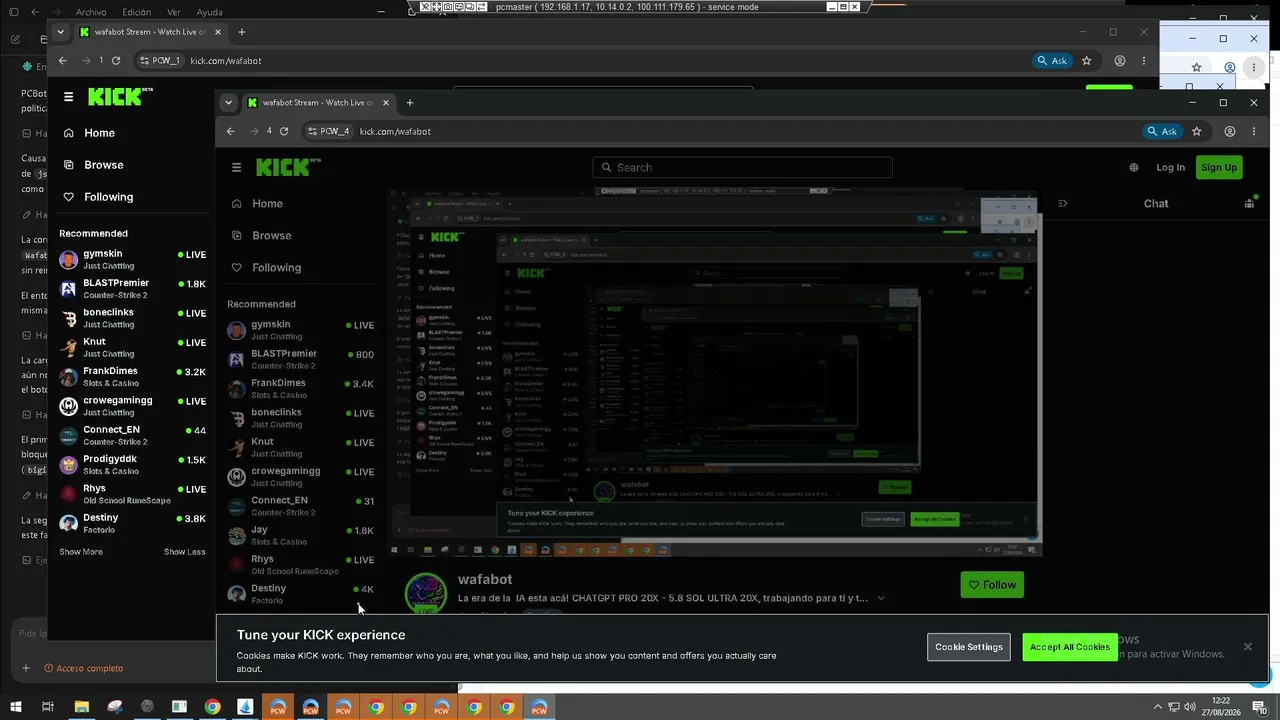Viewport: 1280px width, 720px height.
Task: Open Connect_EN channel in the front window list
Action: (300, 506)
